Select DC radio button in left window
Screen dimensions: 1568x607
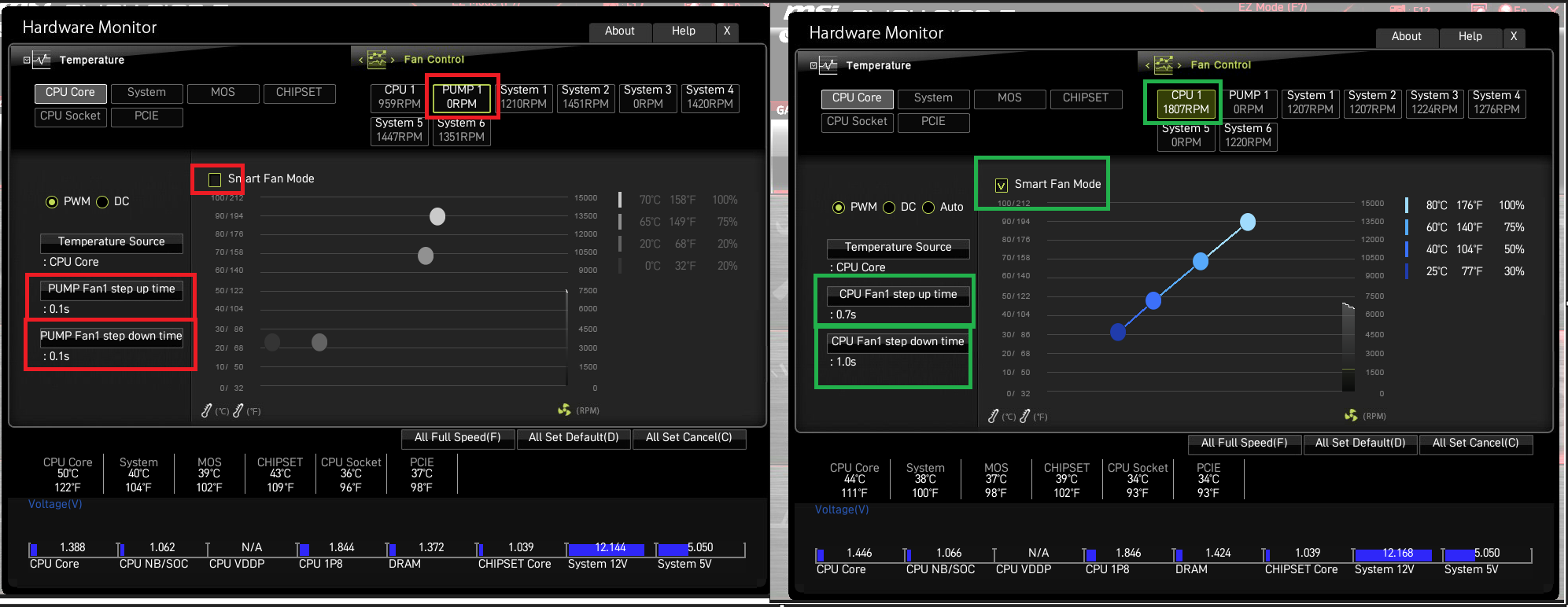(102, 202)
